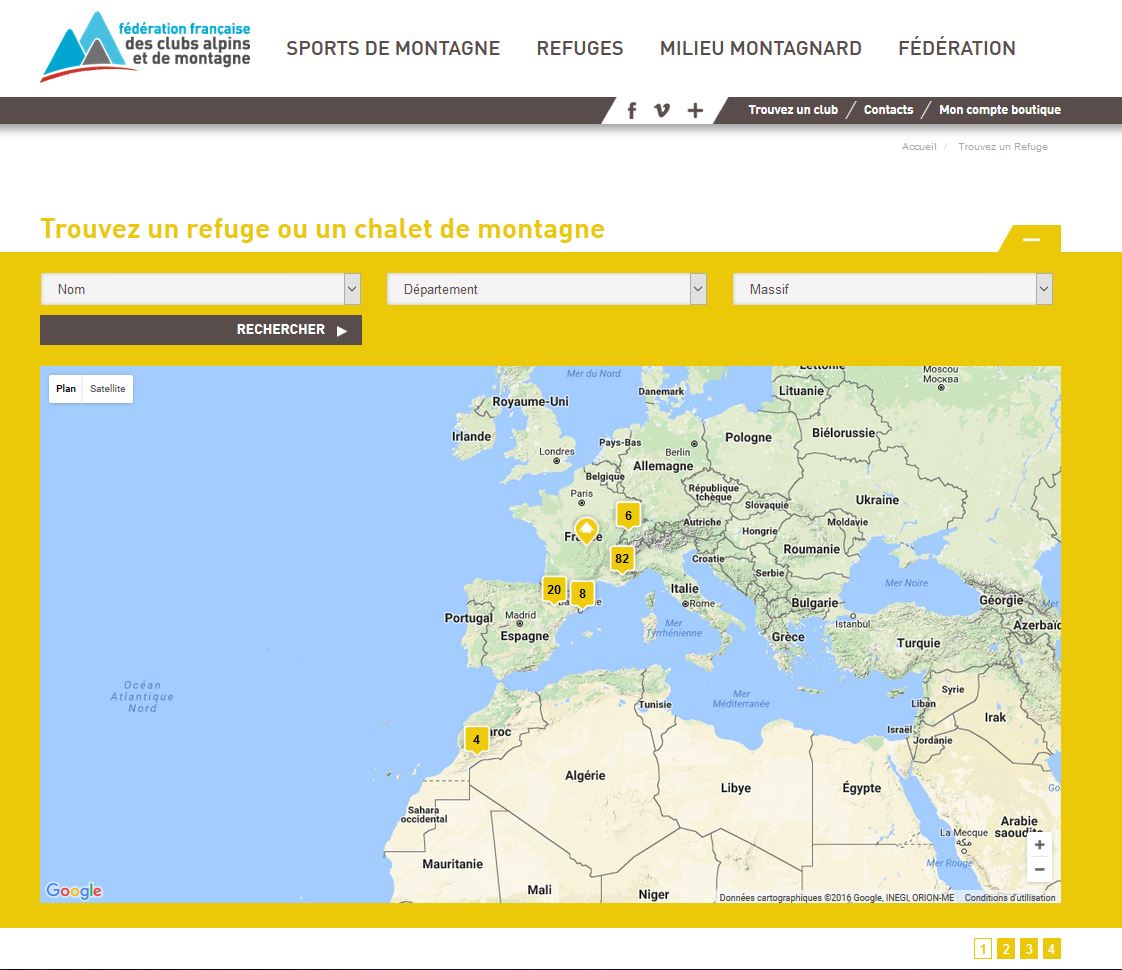The width and height of the screenshot is (1122, 970).
Task: Open the cluster marker labeled 8
Action: [582, 594]
